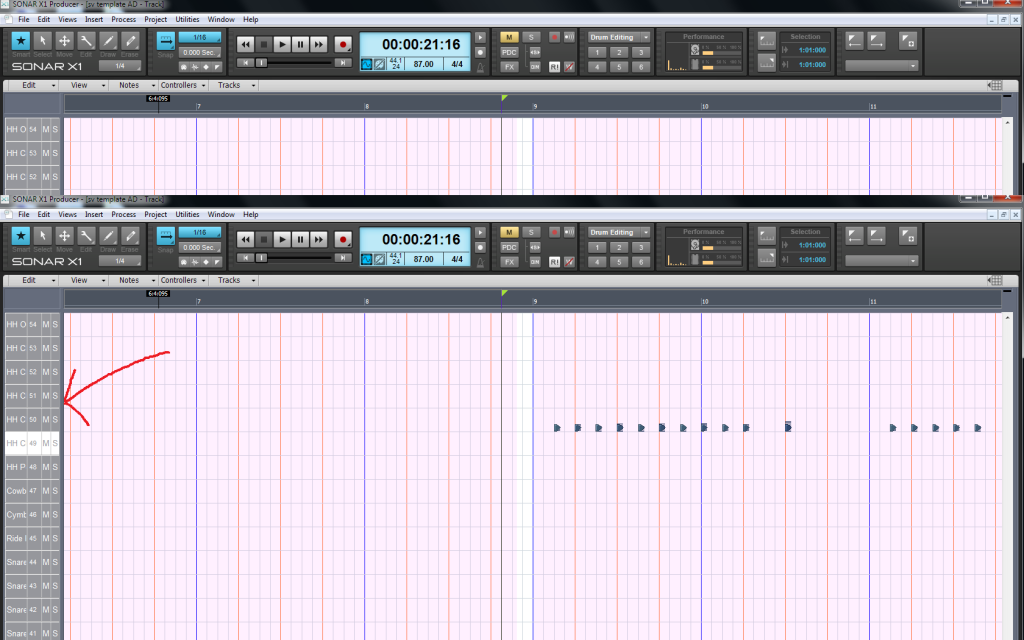
Task: Expand the Notes dropdown in lower piano roll
Action: 133,280
